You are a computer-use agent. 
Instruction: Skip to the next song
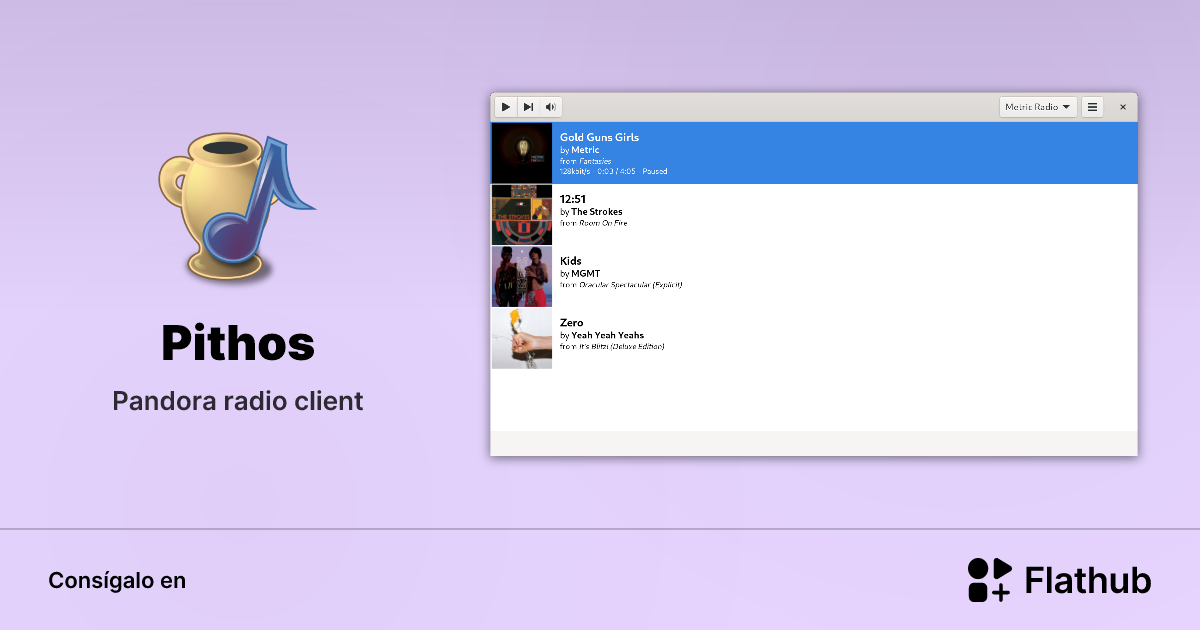tap(528, 106)
